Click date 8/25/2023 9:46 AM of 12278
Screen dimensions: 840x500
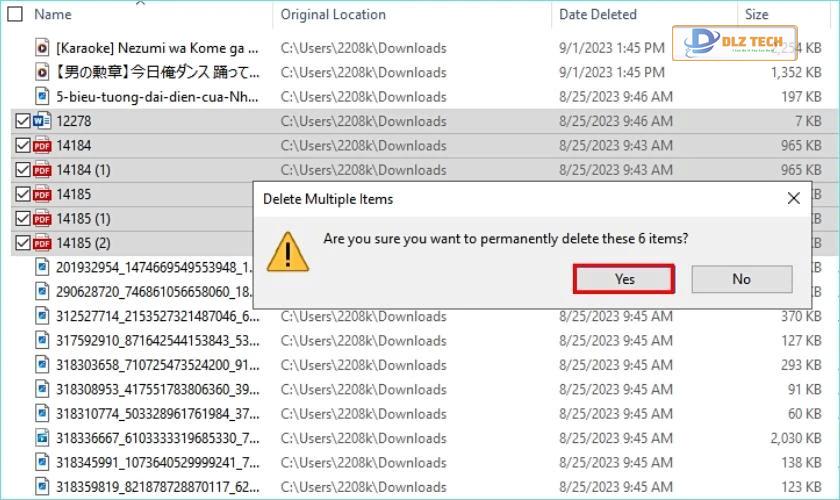(x=616, y=121)
